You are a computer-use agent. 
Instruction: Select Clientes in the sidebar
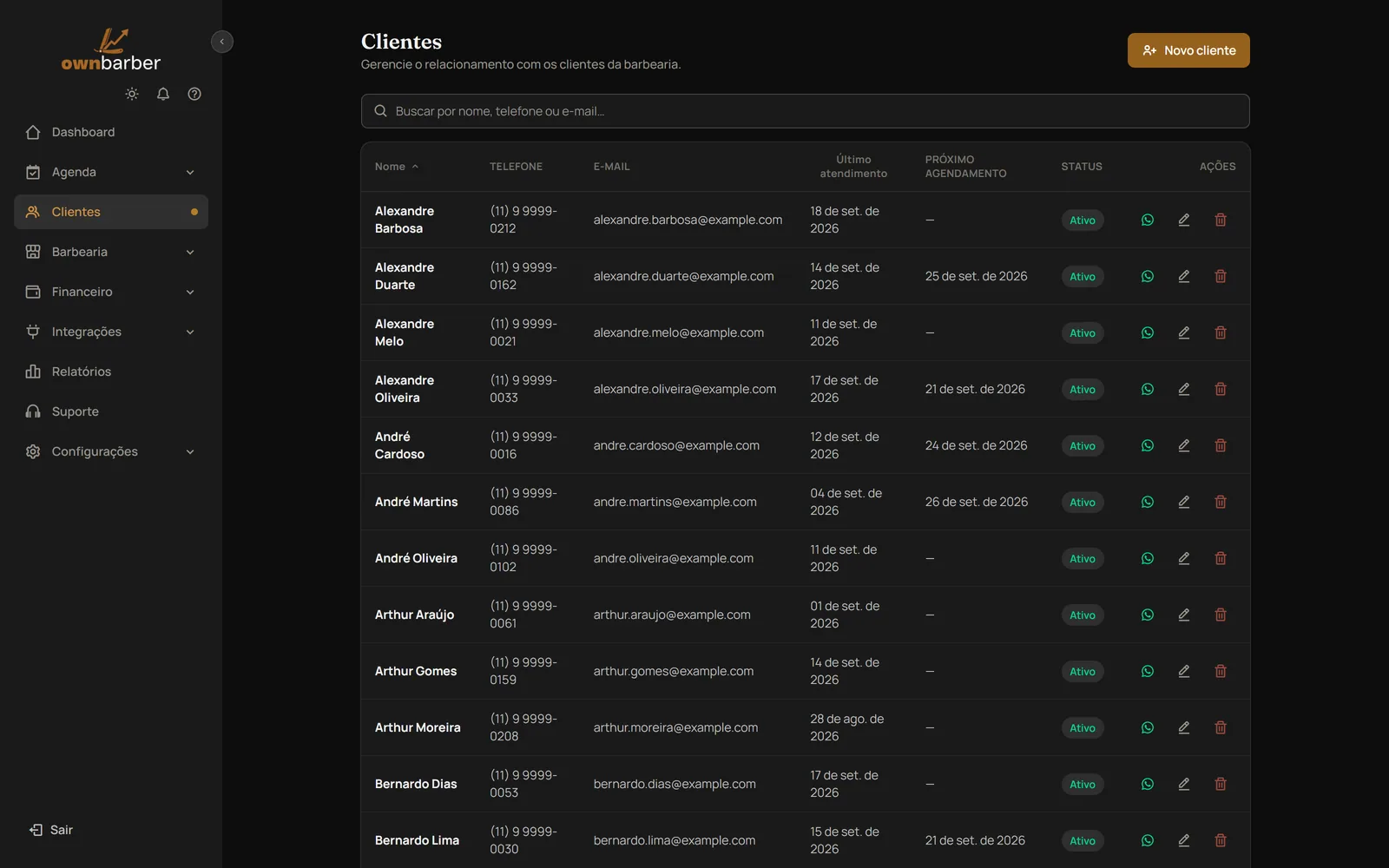click(111, 212)
